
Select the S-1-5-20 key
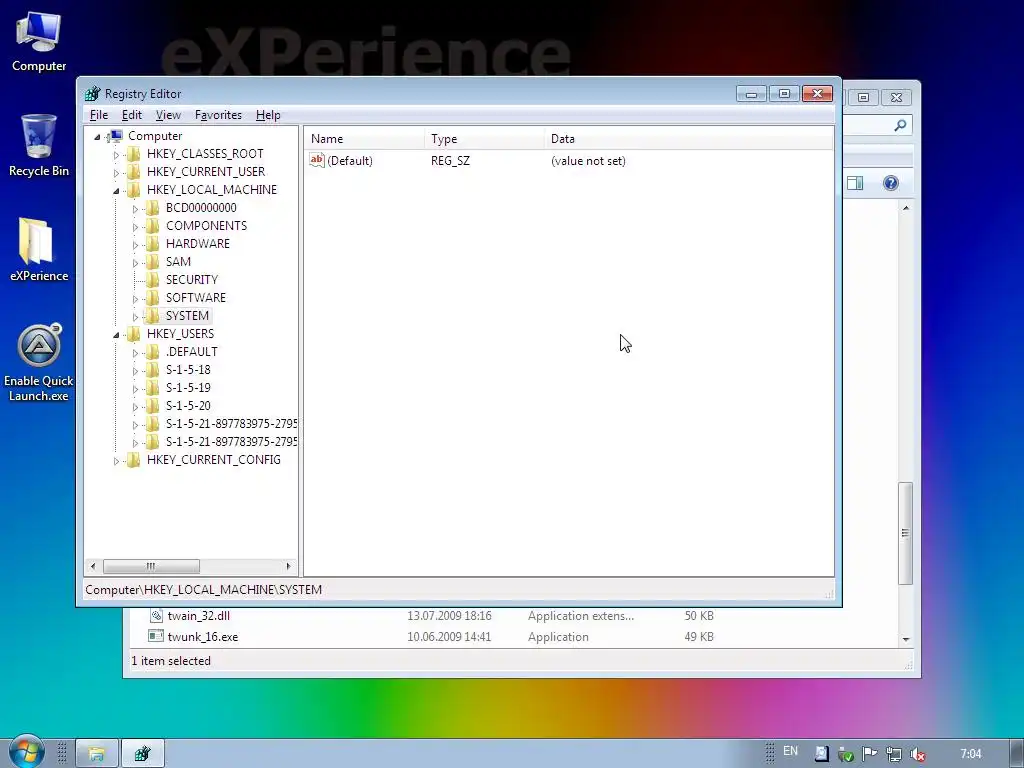188,406
